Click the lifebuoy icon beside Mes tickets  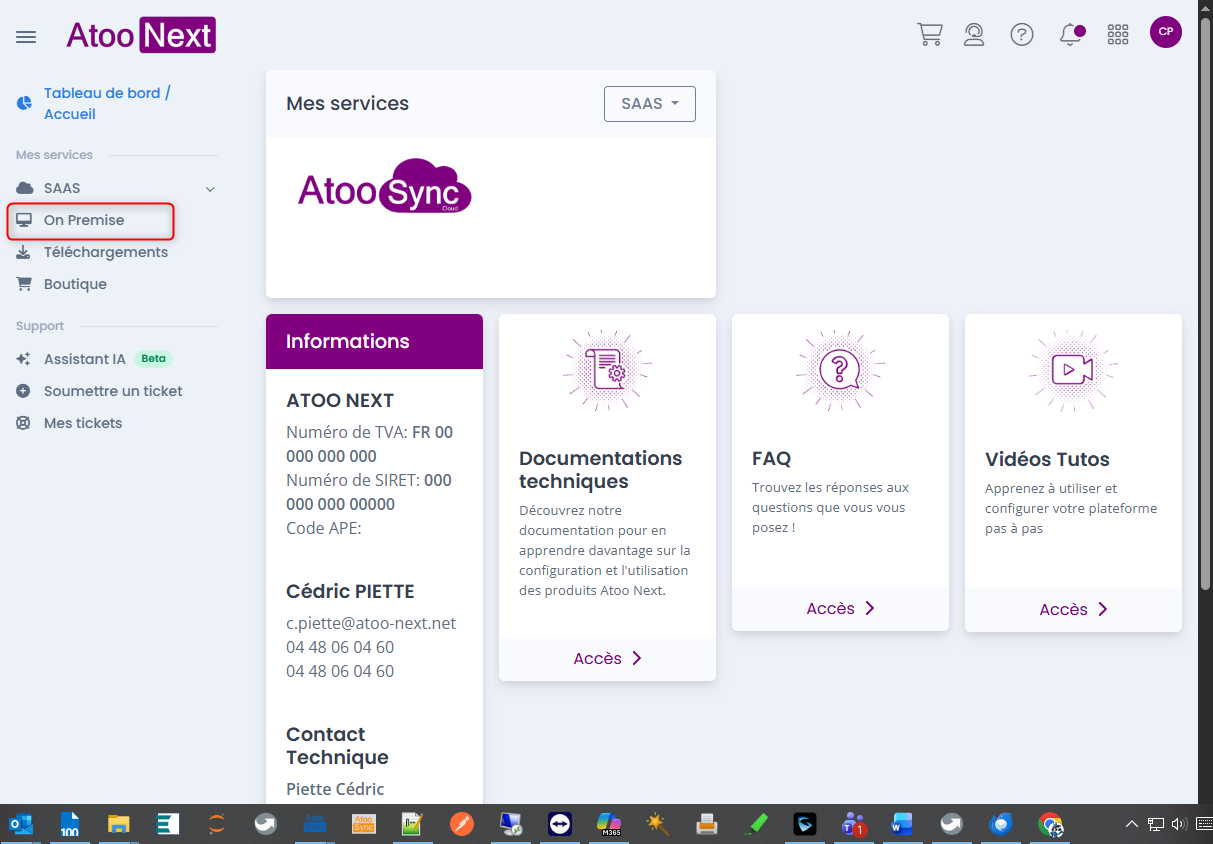[x=24, y=423]
